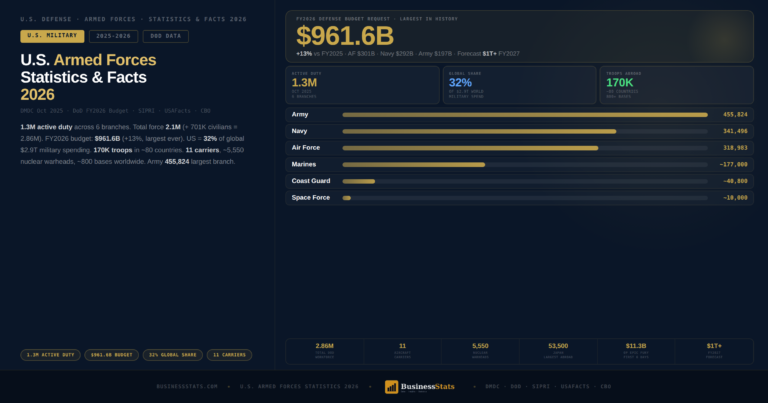The width and height of the screenshot is (768, 403).
Task: Click the top U.S. DEFENSE · ARMED FORCES eyebrow text
Action: point(134,20)
